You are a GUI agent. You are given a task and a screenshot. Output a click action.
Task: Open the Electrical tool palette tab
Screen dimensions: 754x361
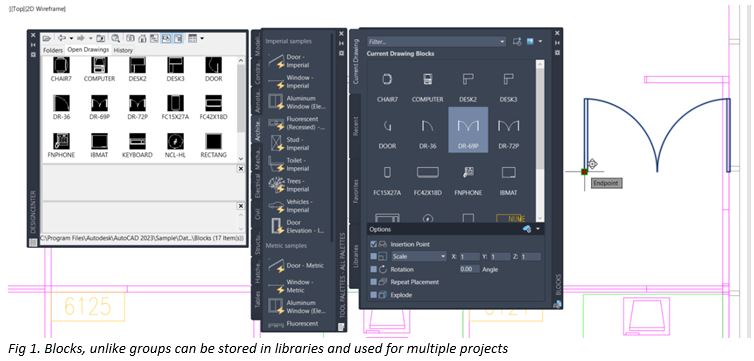(x=258, y=185)
